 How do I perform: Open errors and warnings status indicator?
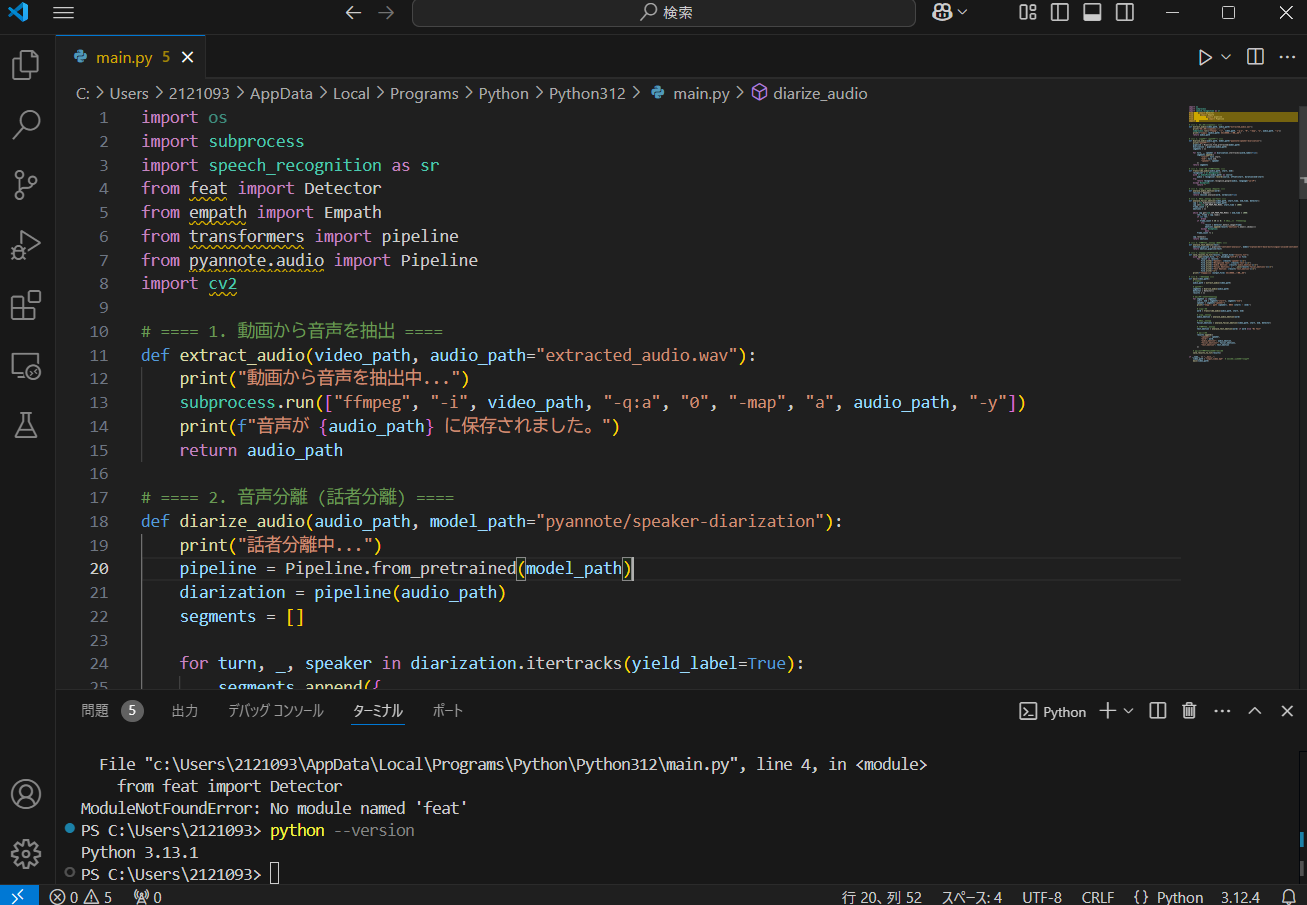81,897
